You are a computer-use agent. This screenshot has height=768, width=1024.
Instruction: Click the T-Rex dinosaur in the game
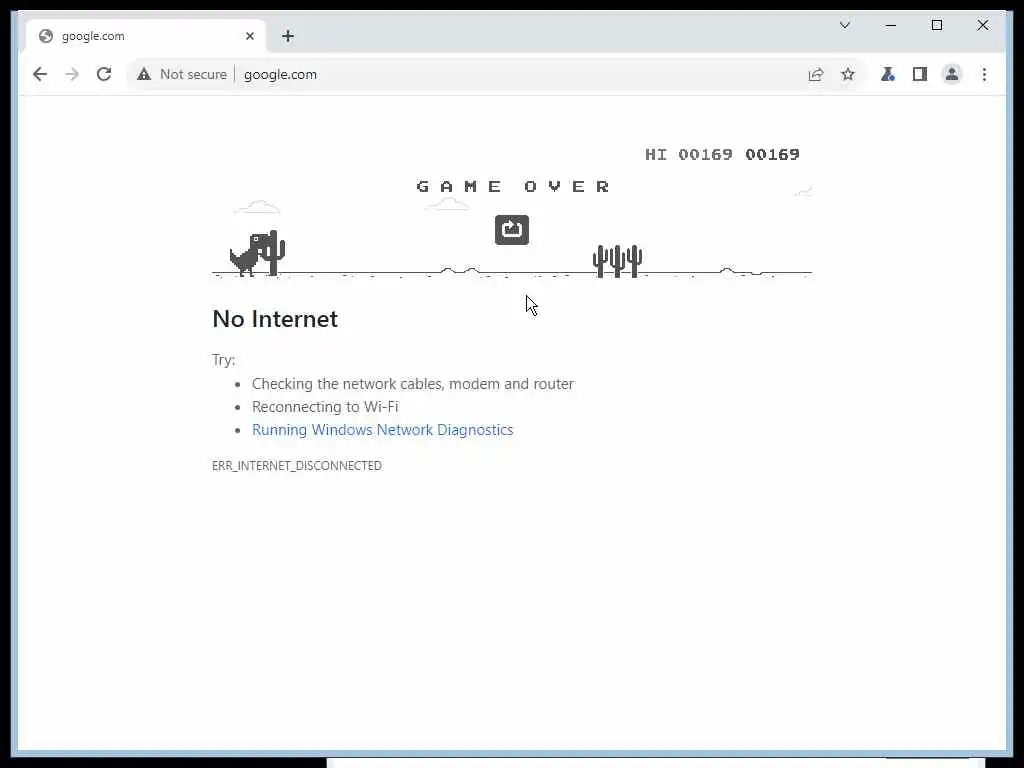(248, 255)
